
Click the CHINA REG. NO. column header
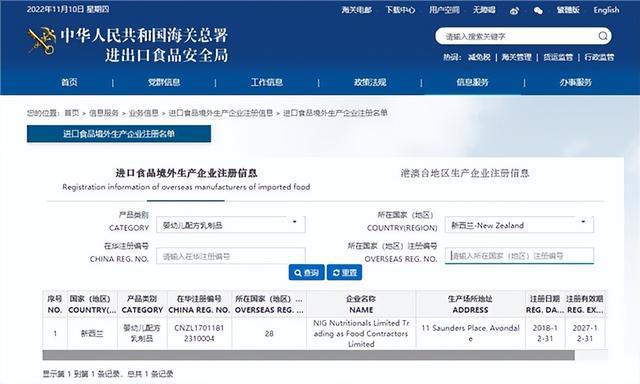click(x=199, y=304)
